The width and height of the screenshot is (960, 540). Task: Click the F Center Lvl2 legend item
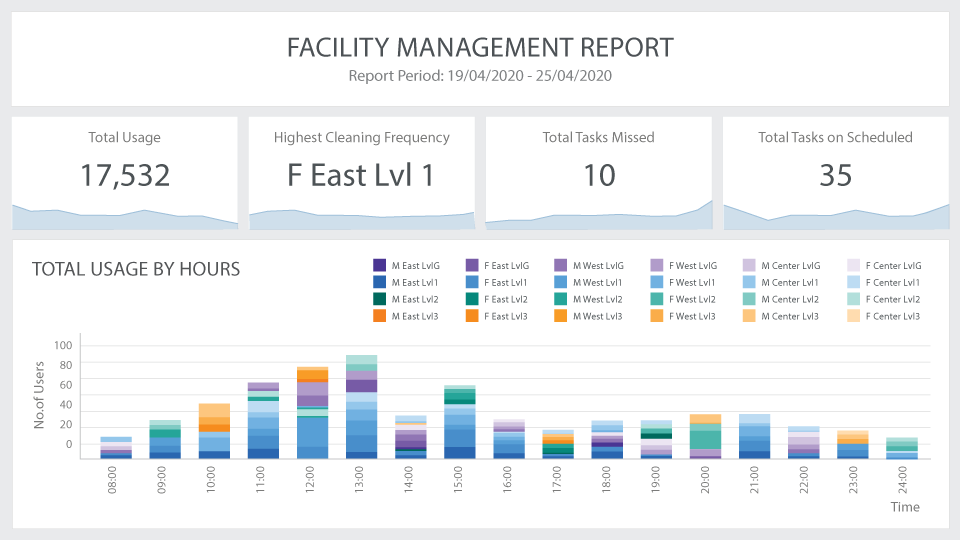(884, 299)
